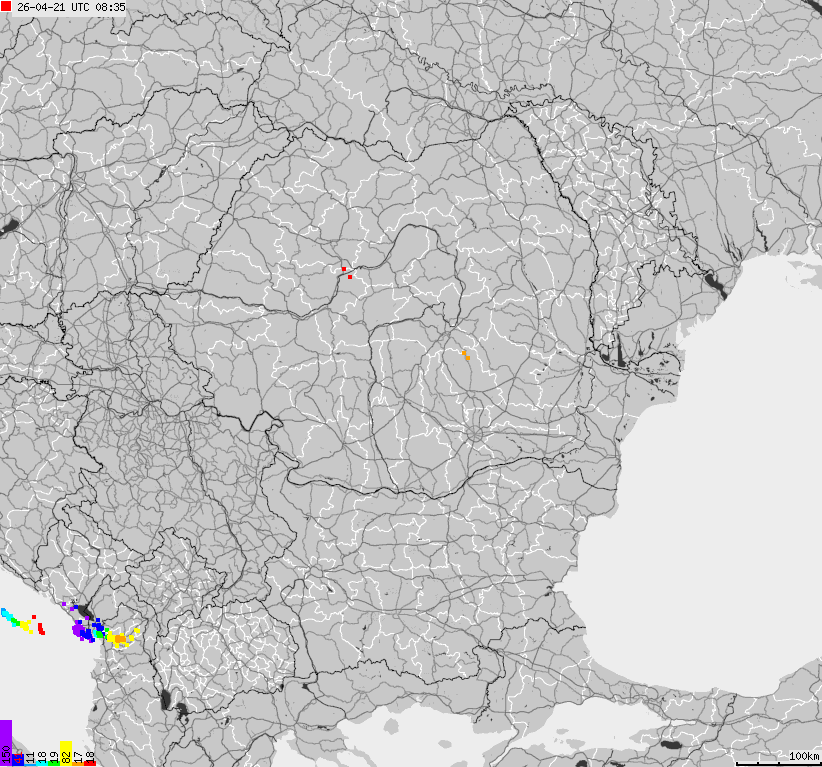Image resolution: width=822 pixels, height=767 pixels.
Task: Select the blue strike marker near Albania
Action: click(x=86, y=634)
